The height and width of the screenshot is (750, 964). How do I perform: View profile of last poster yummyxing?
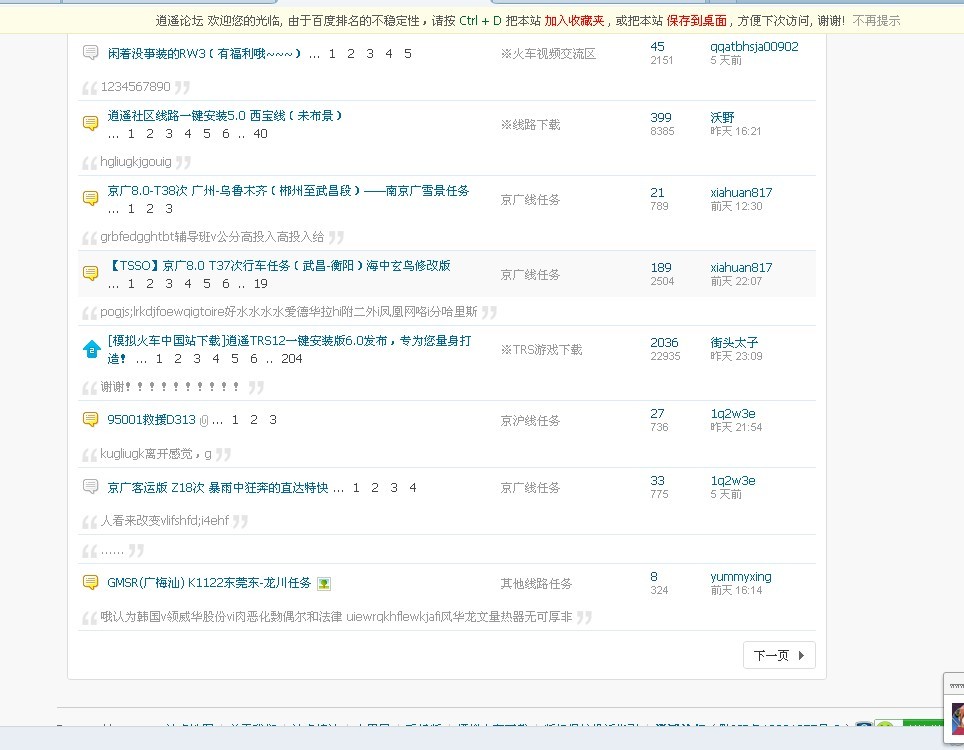point(740,576)
